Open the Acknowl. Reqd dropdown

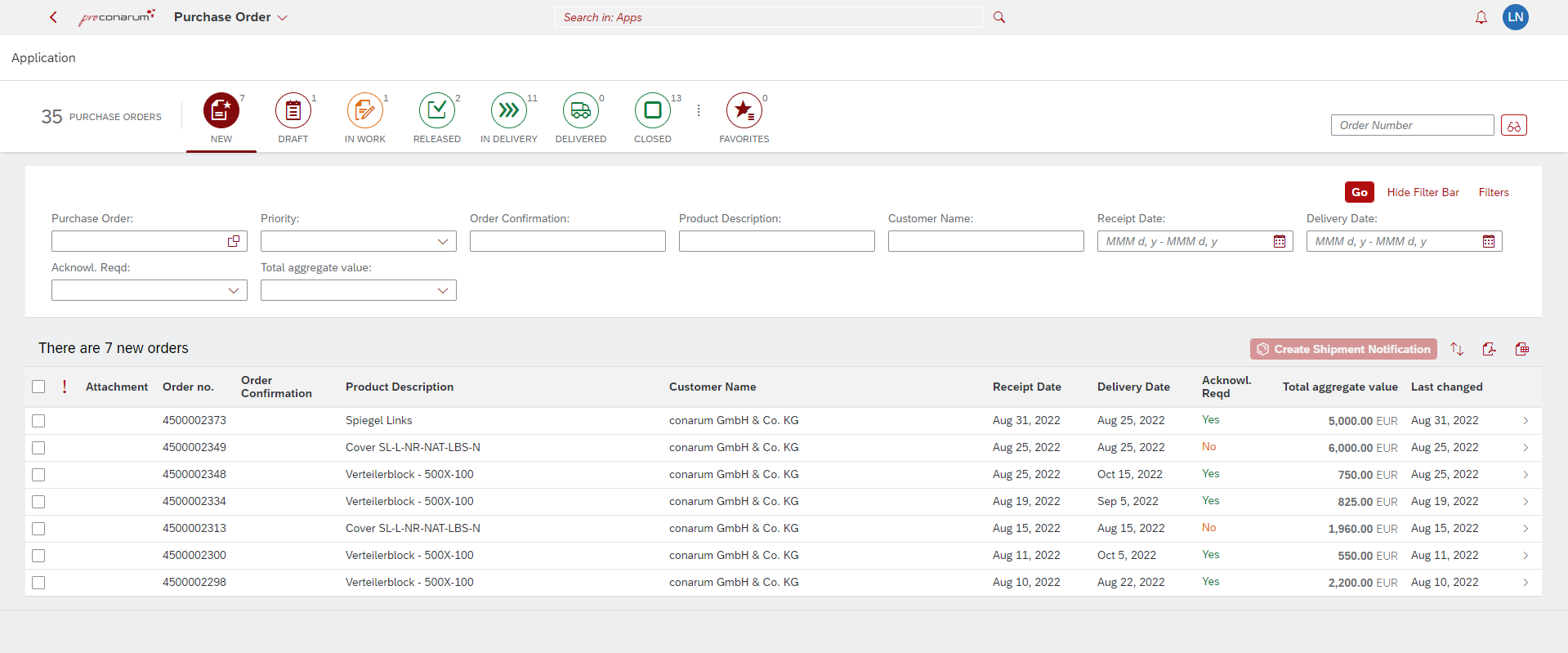tap(233, 290)
